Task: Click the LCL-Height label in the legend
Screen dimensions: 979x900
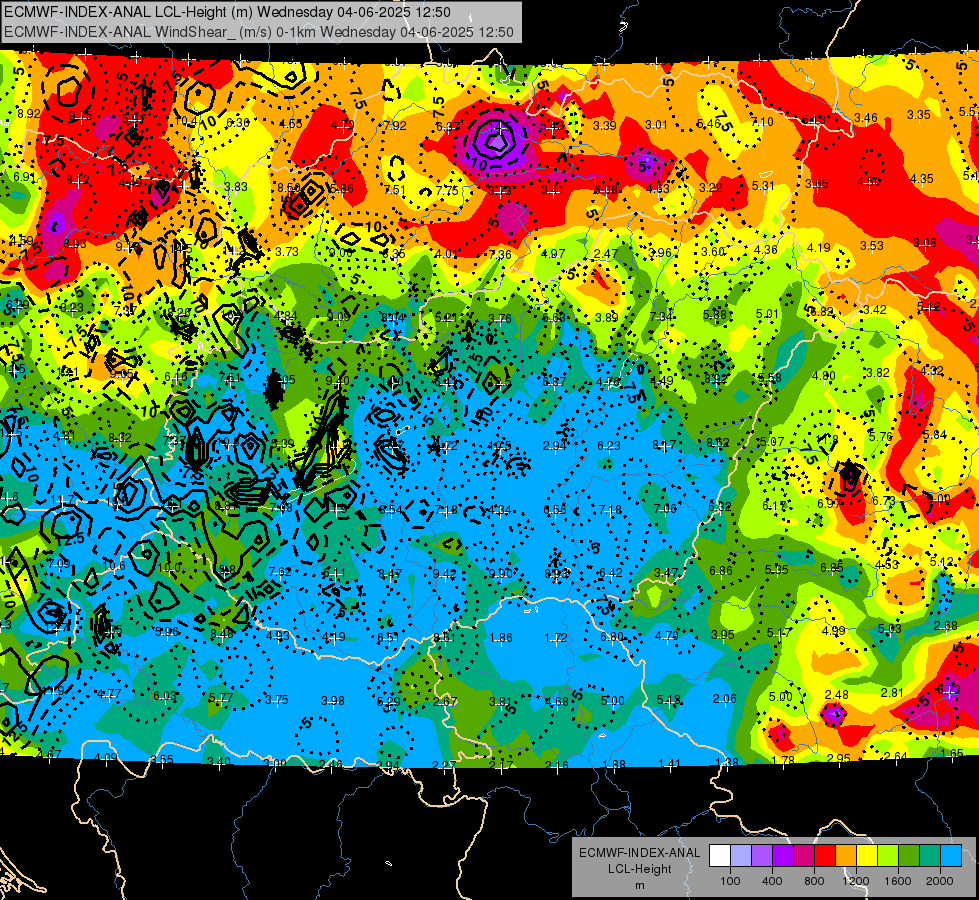Action: [x=639, y=869]
